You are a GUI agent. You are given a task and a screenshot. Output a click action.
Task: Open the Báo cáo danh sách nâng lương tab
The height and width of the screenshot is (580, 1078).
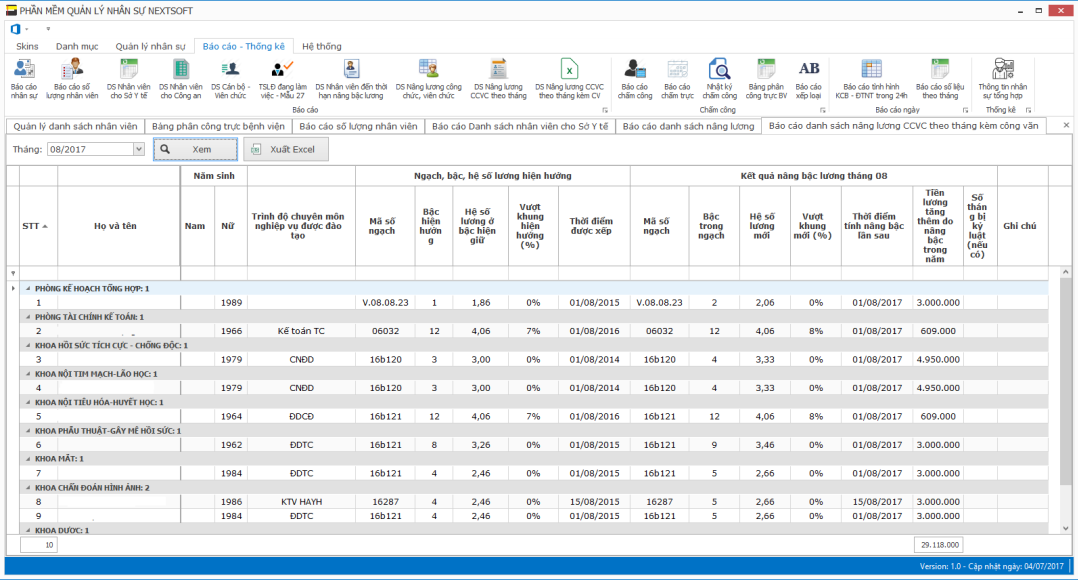coord(688,126)
